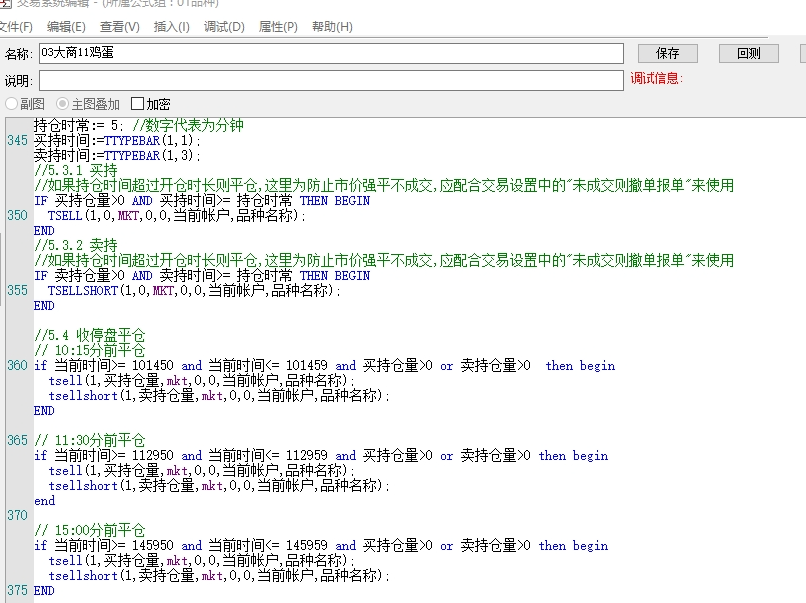Open the 插入(I) menu
Viewport: 806px width, 603px height.
pyautogui.click(x=171, y=27)
